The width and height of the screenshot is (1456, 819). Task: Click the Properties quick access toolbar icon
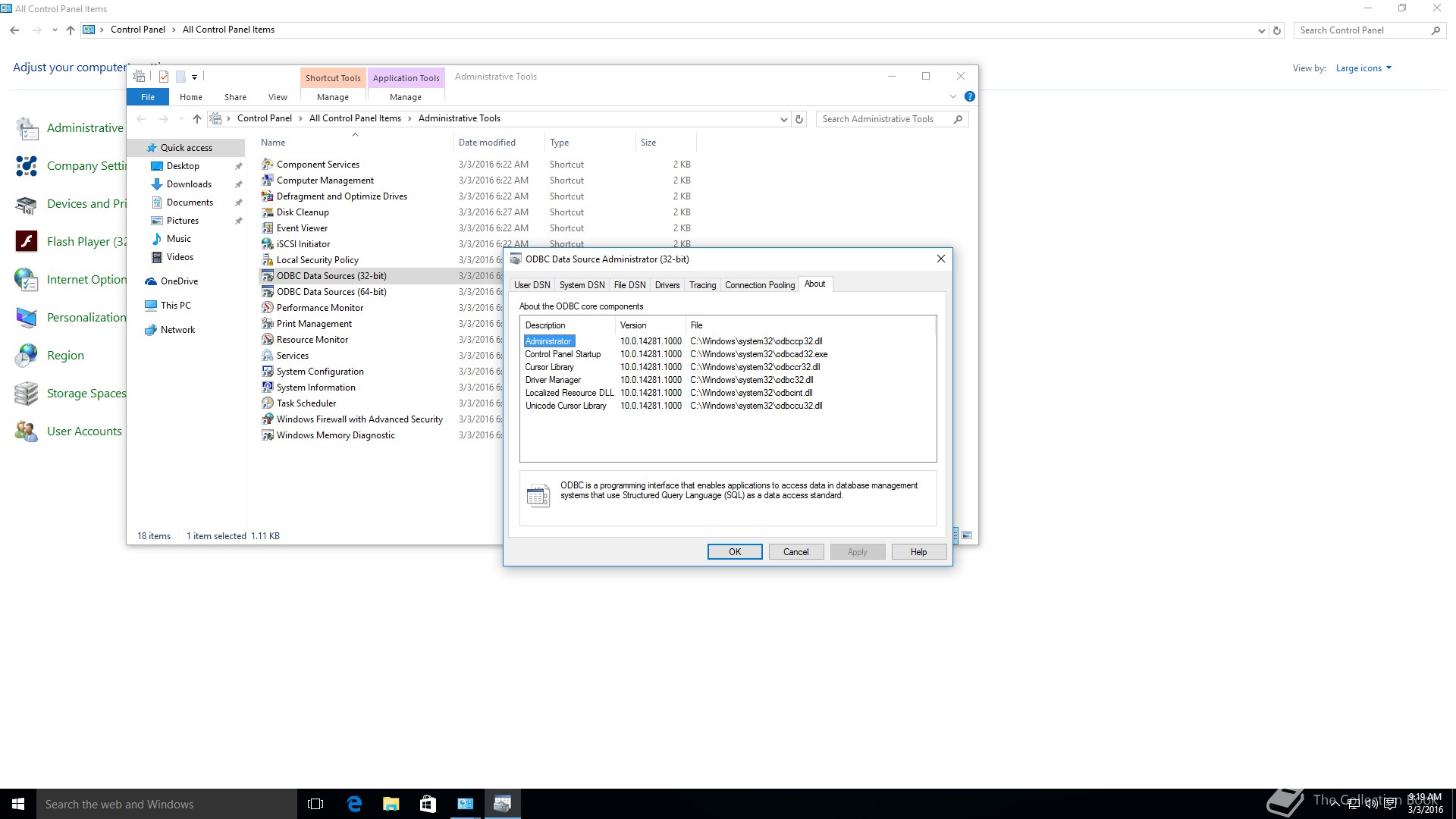coord(163,77)
